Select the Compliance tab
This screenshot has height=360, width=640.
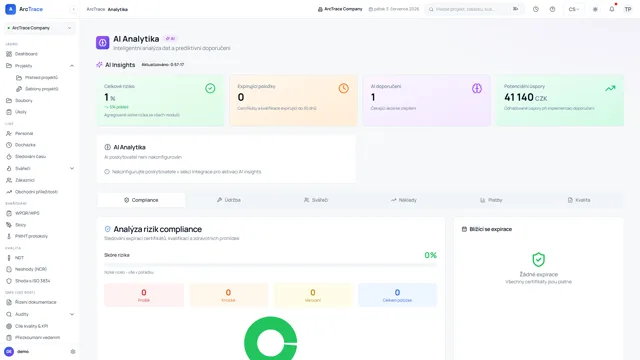click(x=141, y=200)
